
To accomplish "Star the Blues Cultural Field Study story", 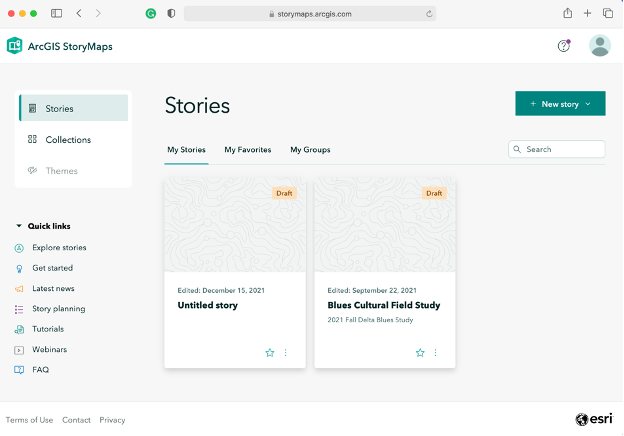I will point(420,353).
